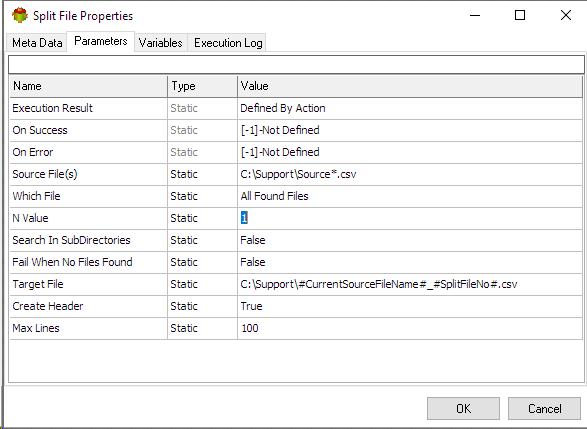This screenshot has width=587, height=429.
Task: Click the Static type cell for Target File
Action: [x=203, y=284]
